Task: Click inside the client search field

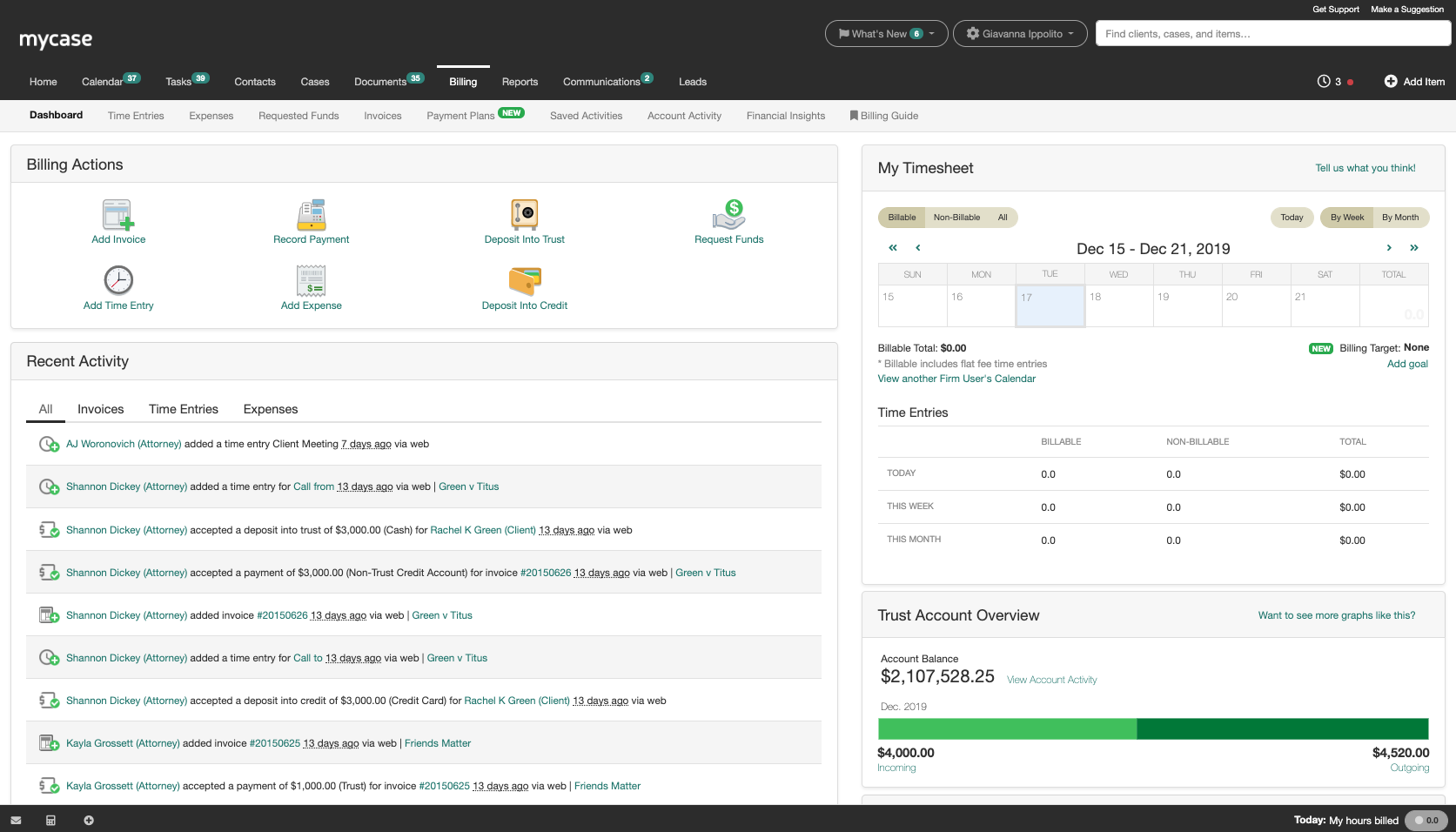Action: [x=1272, y=33]
